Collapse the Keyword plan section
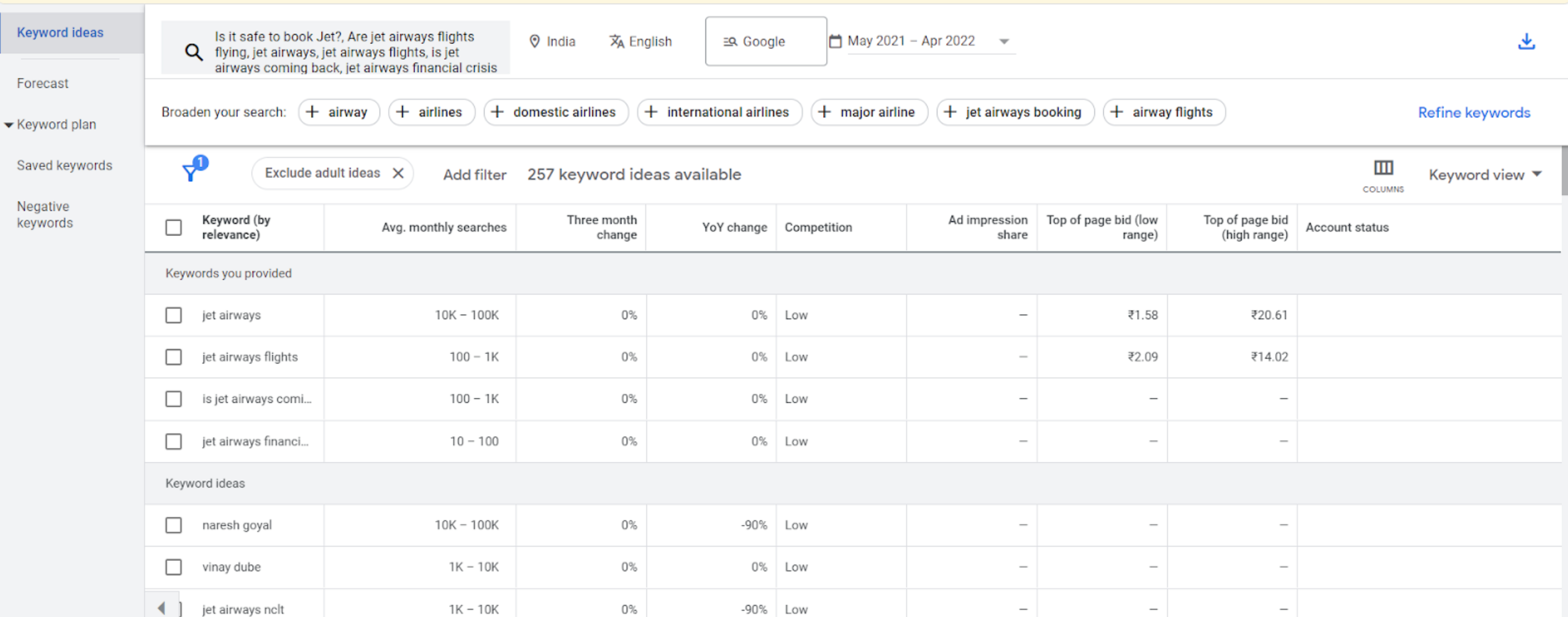The height and width of the screenshot is (617, 1568). tap(9, 125)
